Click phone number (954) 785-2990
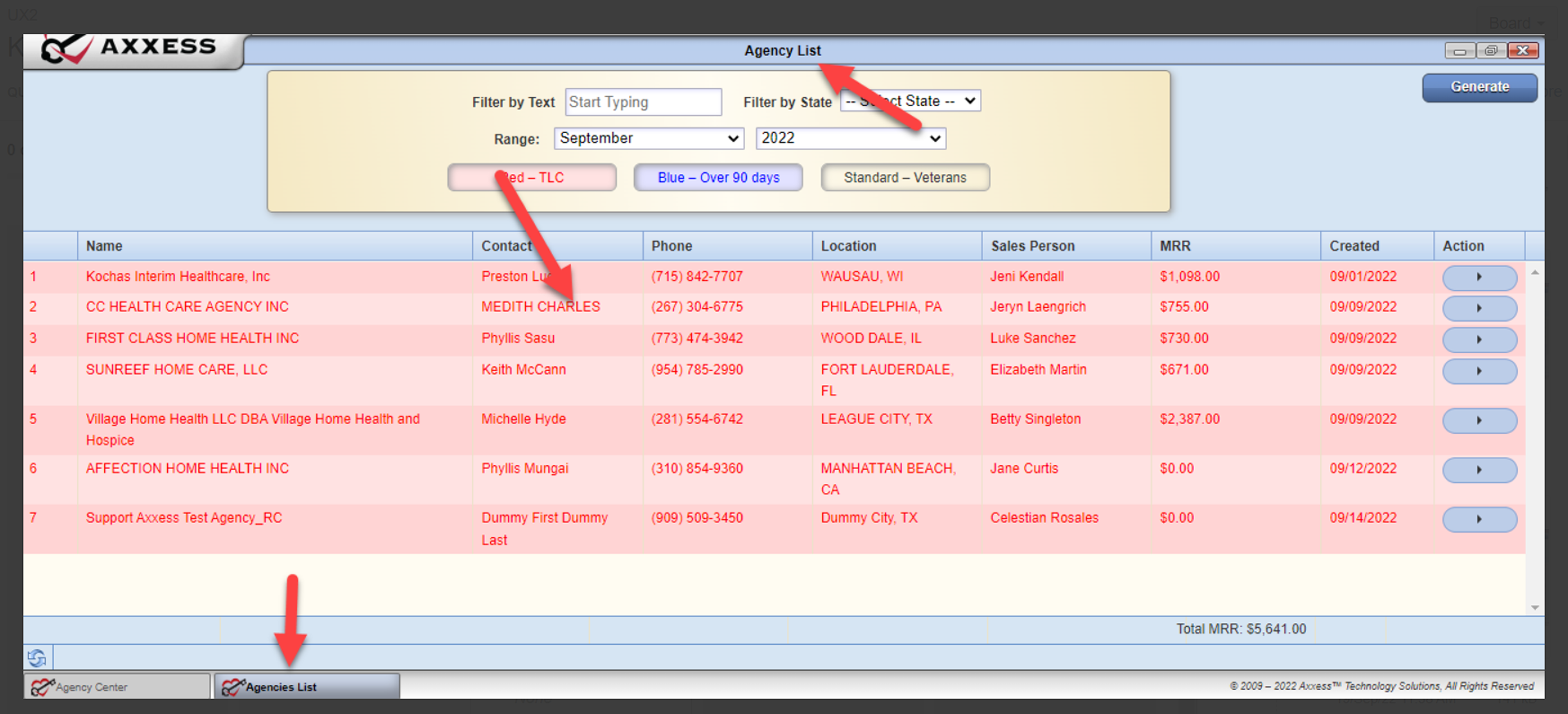Image resolution: width=1568 pixels, height=714 pixels. (697, 370)
